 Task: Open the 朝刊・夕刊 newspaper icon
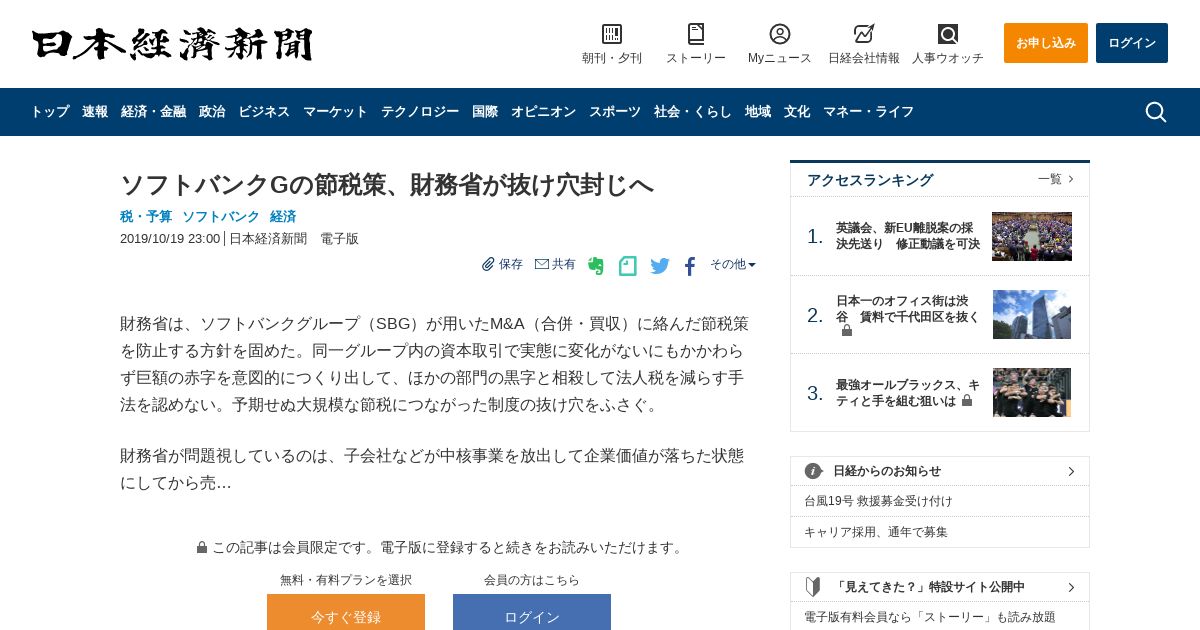tap(612, 34)
